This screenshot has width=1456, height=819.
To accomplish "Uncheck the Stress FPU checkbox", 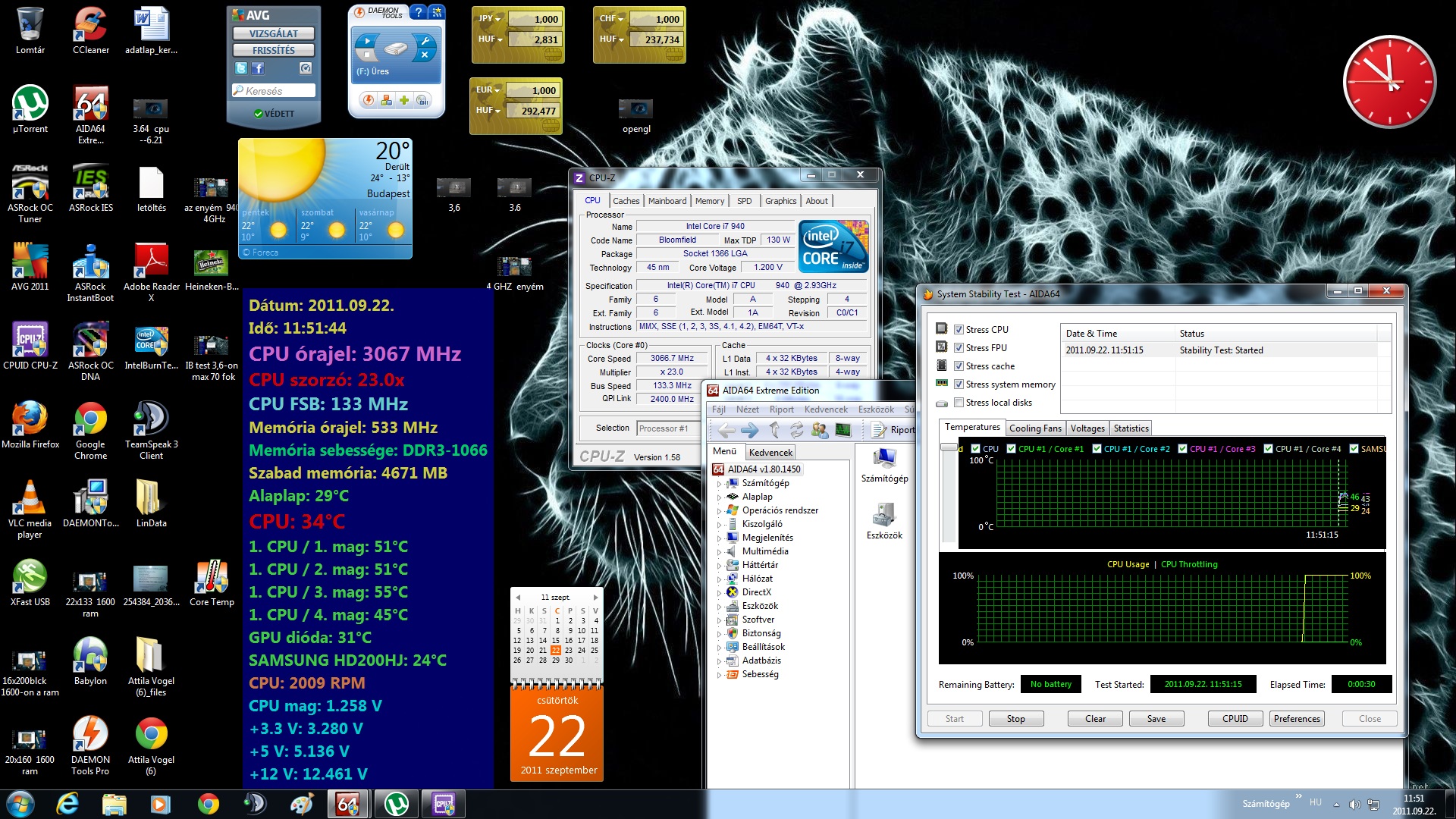I will tap(959, 347).
